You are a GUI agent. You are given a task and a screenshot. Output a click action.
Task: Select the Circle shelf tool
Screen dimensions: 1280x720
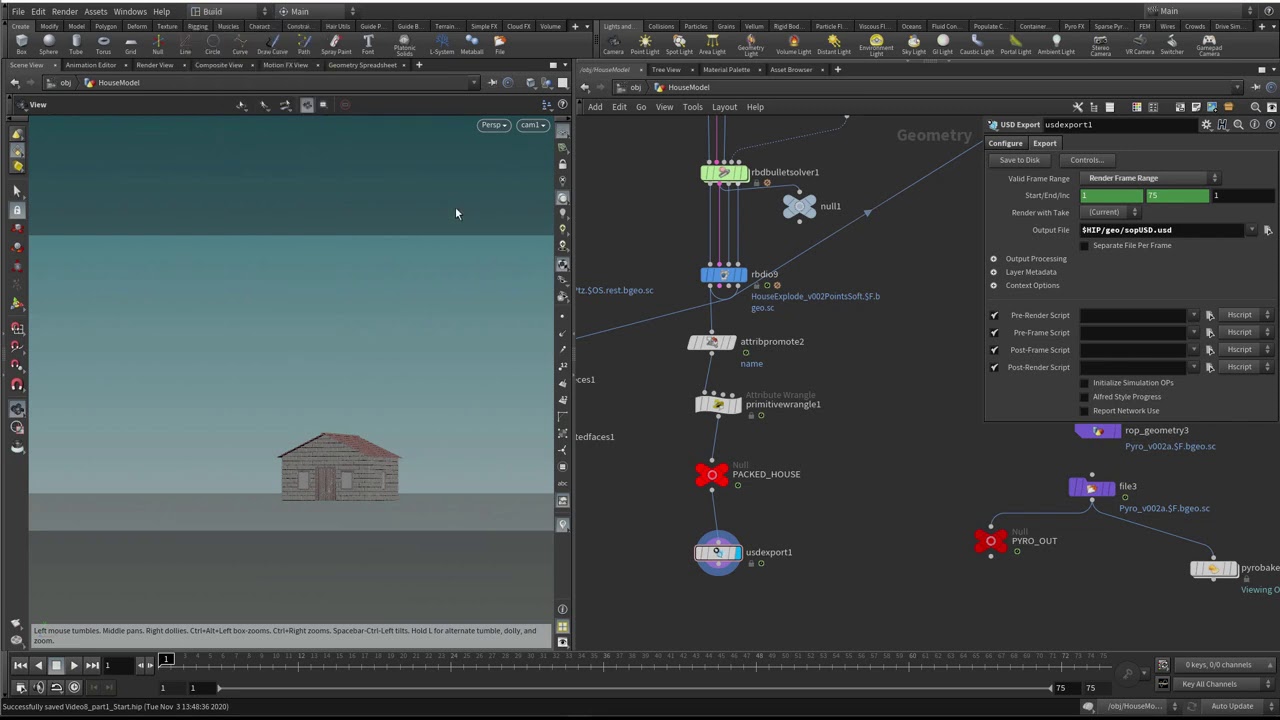pos(212,45)
